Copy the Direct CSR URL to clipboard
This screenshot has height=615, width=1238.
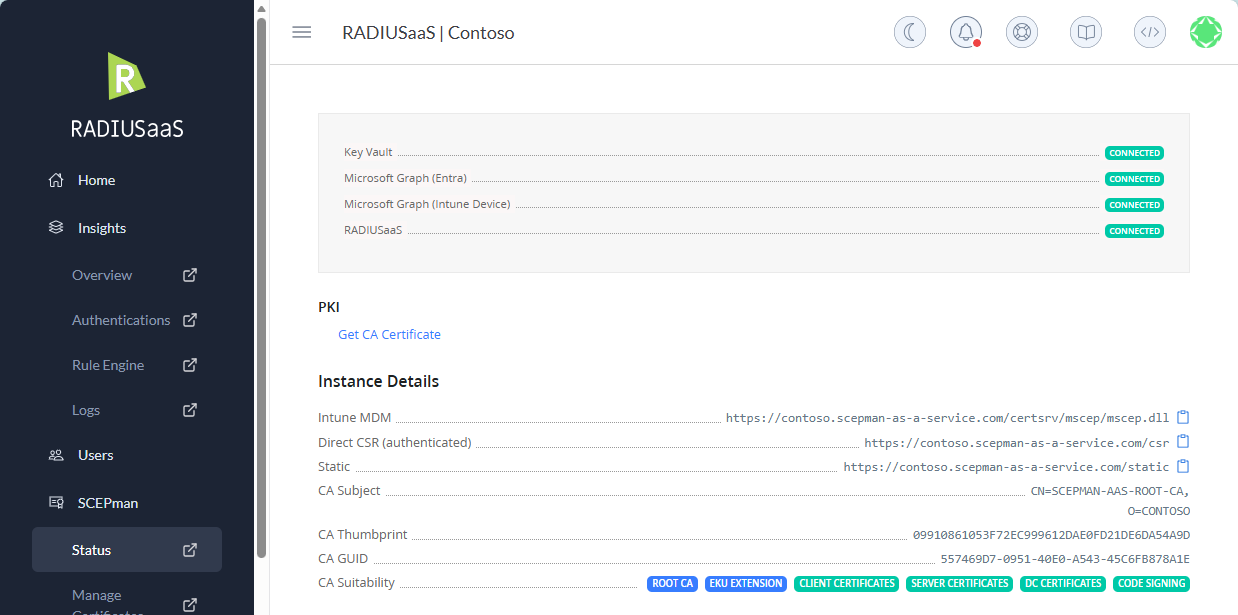1182,441
